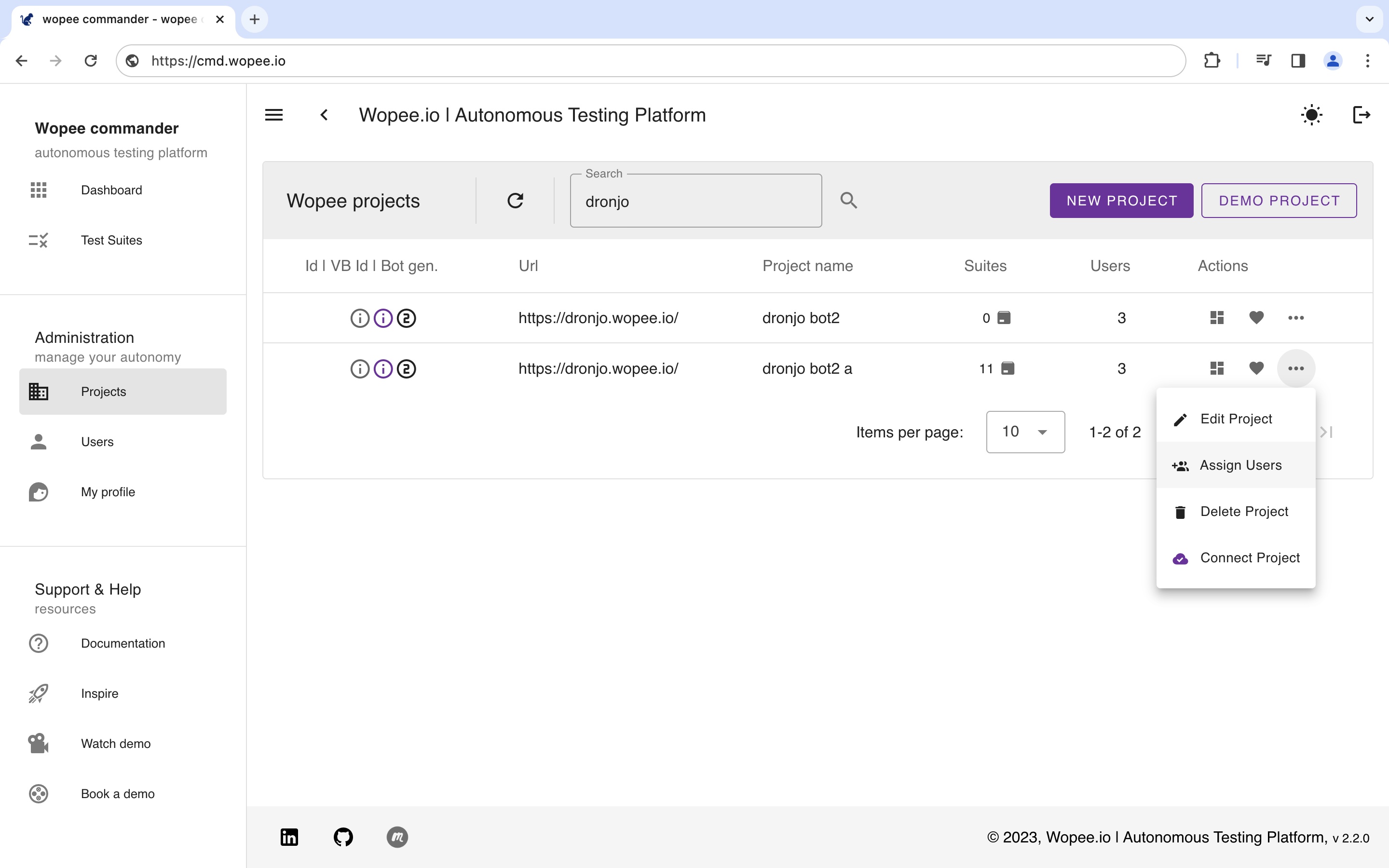The height and width of the screenshot is (868, 1389).
Task: Click purple VB Id info icon, first row
Action: pos(383,318)
